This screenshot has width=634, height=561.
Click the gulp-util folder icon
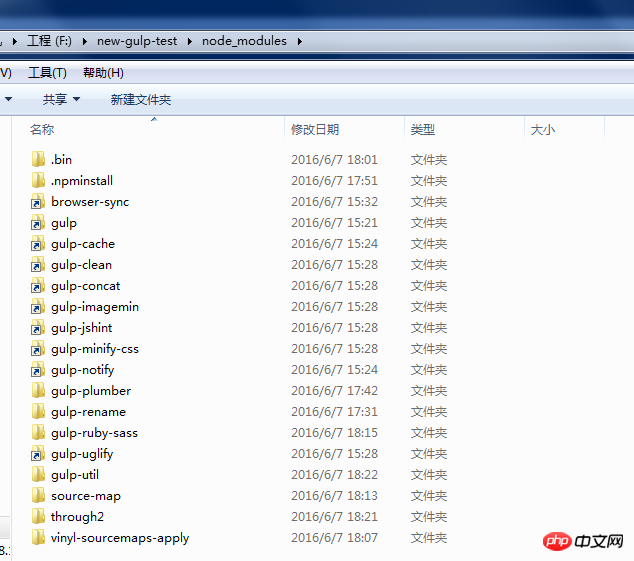pos(38,475)
